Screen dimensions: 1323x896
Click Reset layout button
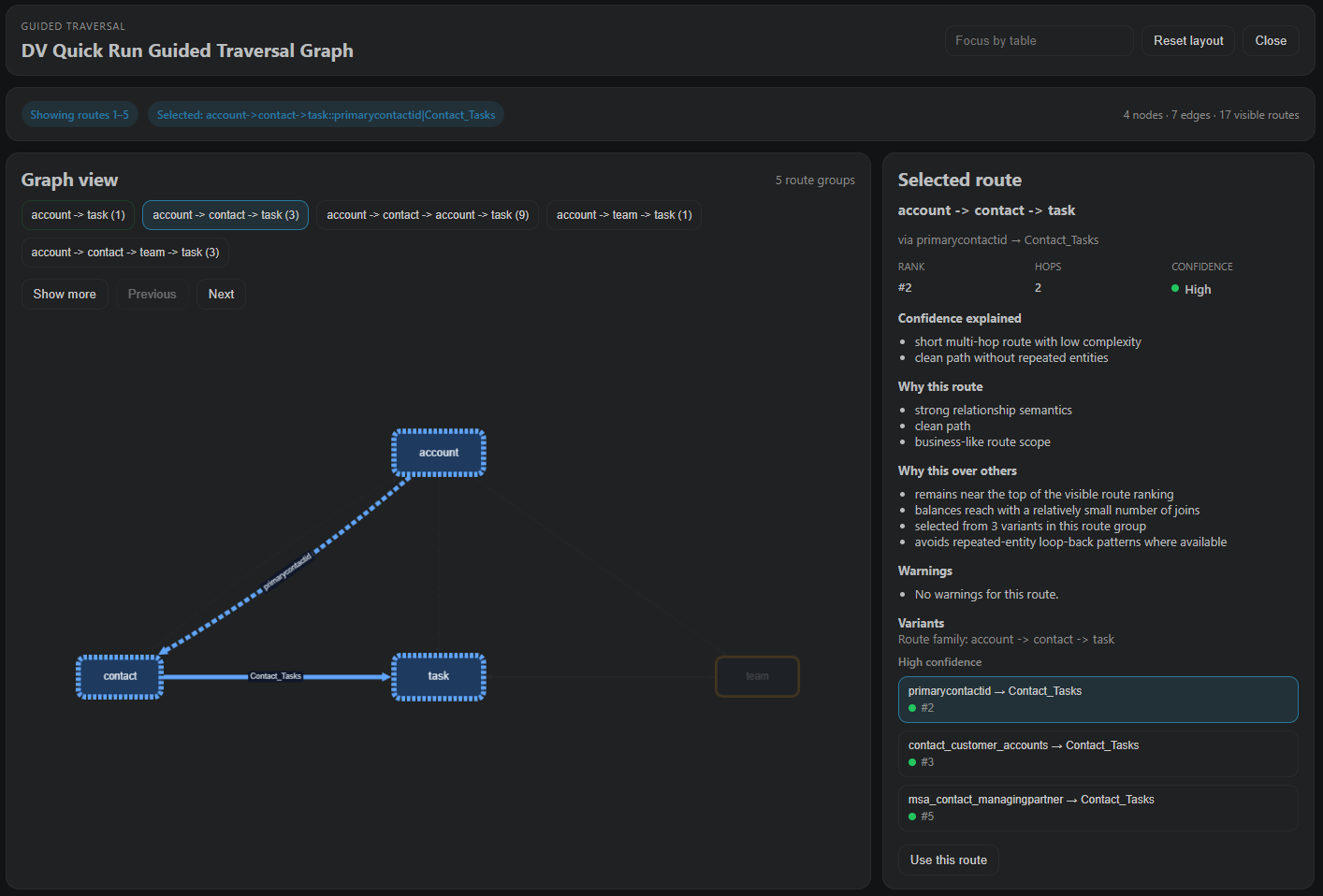point(1188,41)
